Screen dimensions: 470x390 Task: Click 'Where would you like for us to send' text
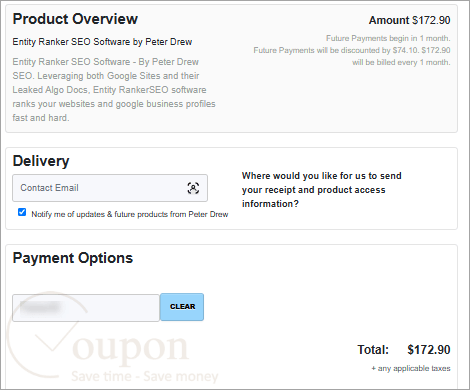[x=322, y=176]
